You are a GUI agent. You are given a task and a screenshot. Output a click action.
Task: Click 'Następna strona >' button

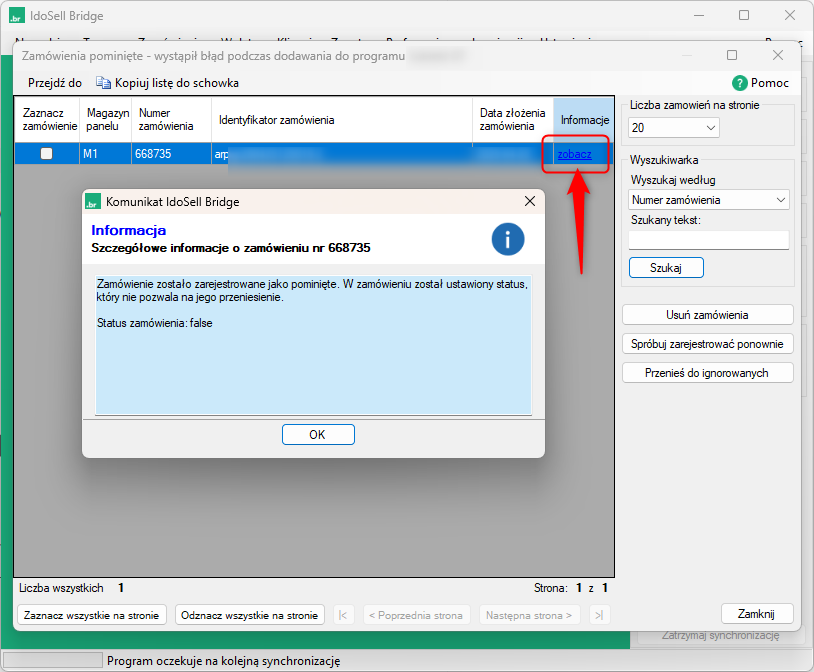(529, 615)
